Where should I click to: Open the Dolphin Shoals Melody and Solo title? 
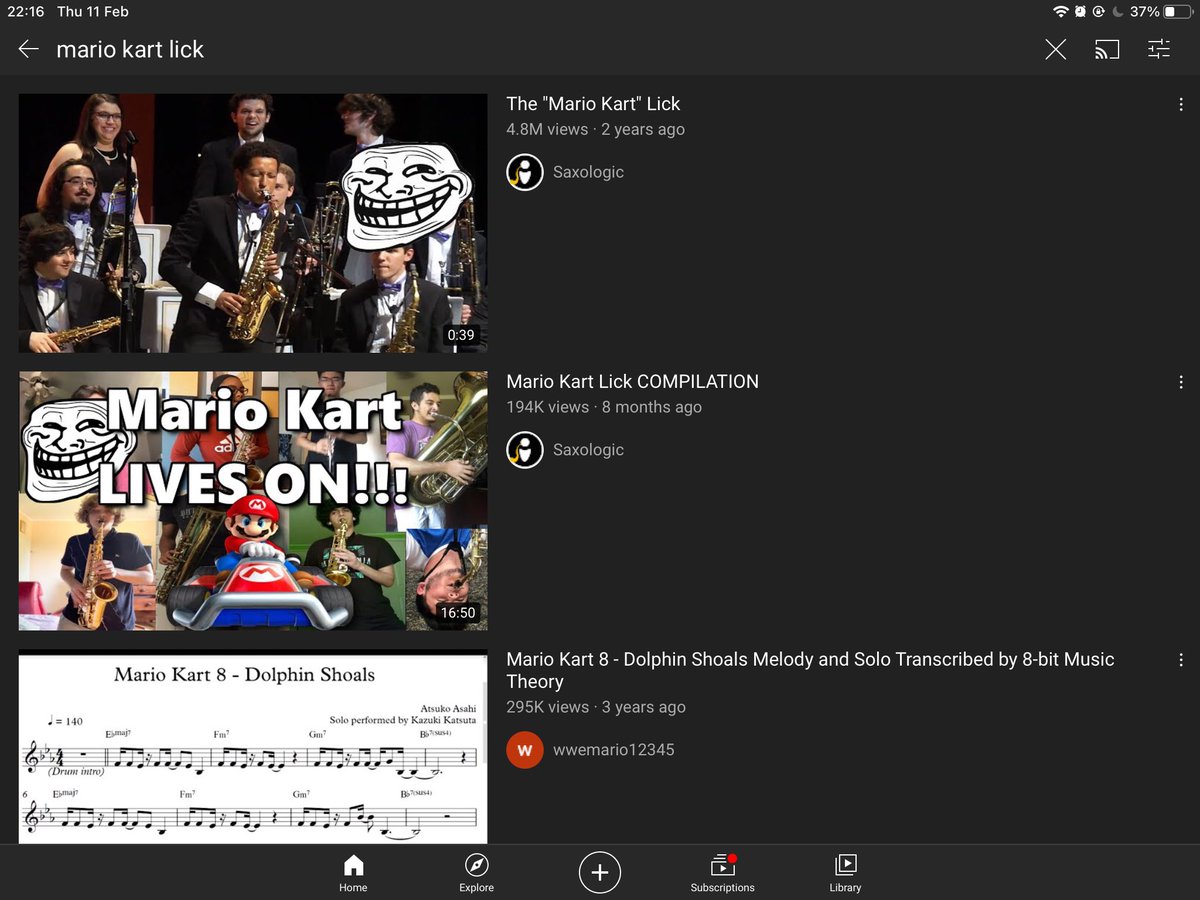(x=810, y=671)
